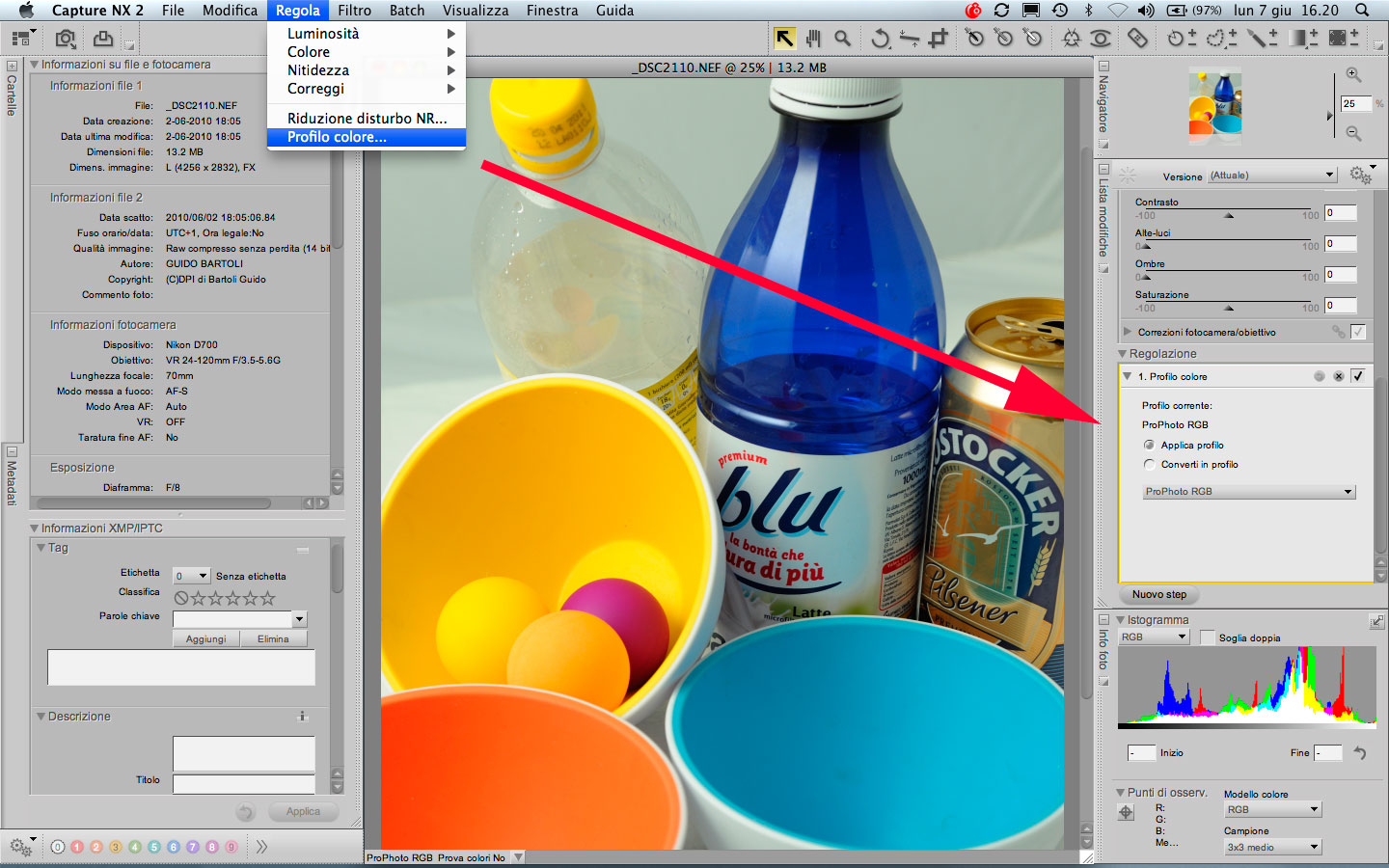Open the edit list settings gear icon
This screenshot has height=868, width=1389.
point(1360,175)
